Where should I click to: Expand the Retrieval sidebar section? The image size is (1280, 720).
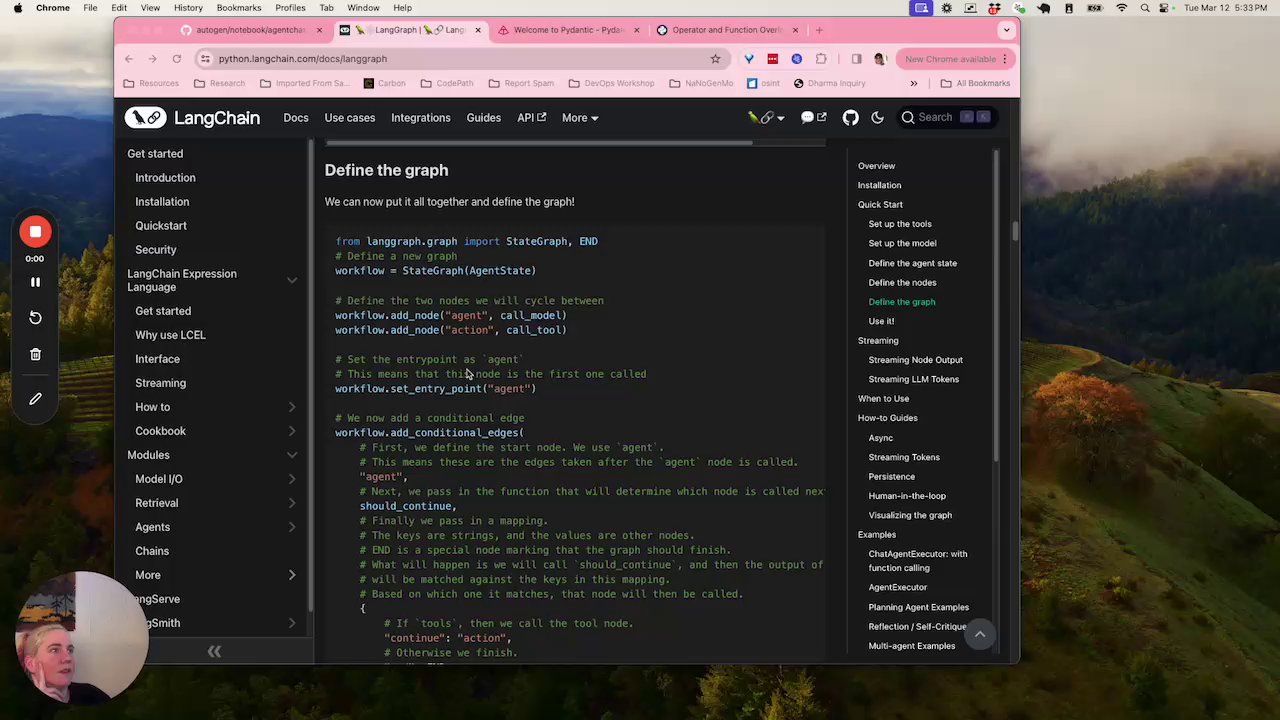click(292, 503)
